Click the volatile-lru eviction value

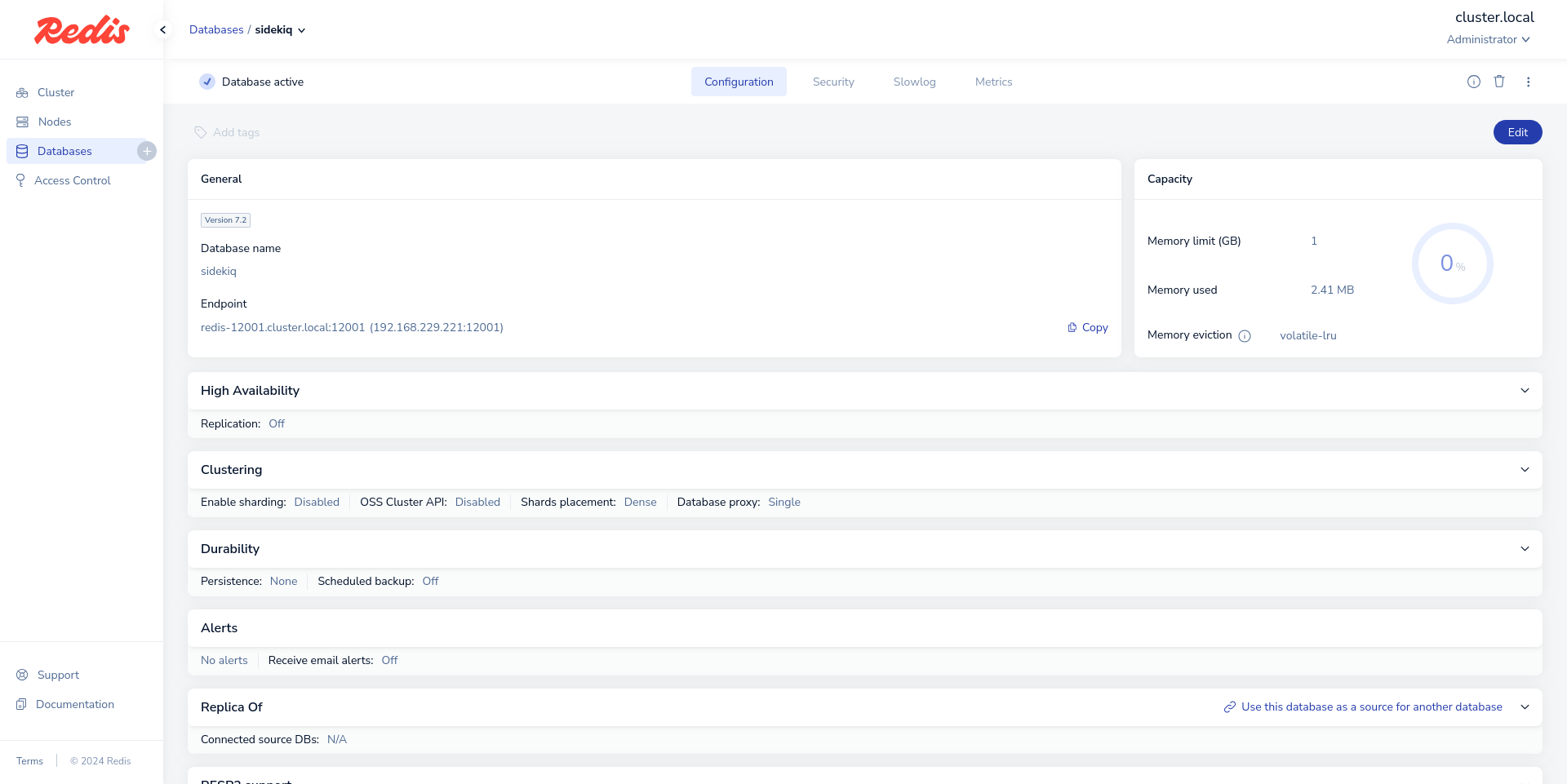(1307, 336)
